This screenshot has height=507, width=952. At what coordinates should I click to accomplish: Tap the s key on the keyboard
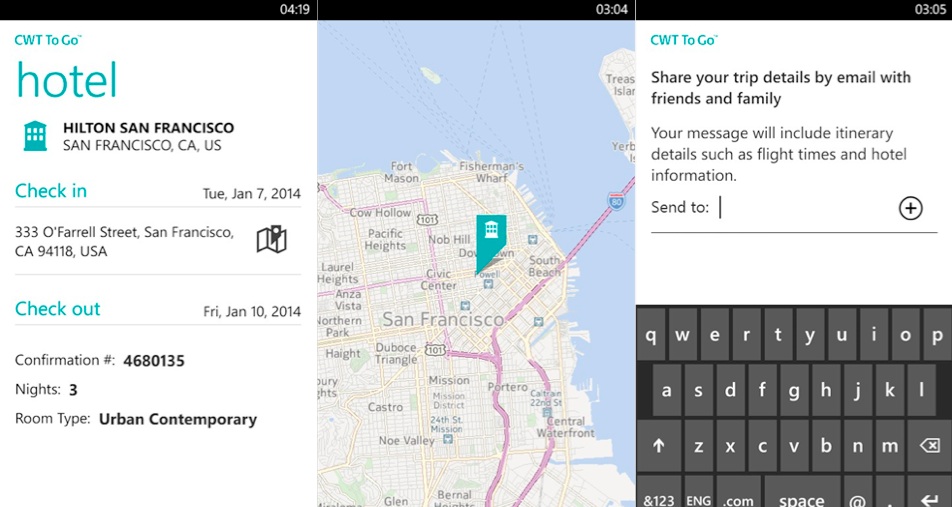(698, 390)
